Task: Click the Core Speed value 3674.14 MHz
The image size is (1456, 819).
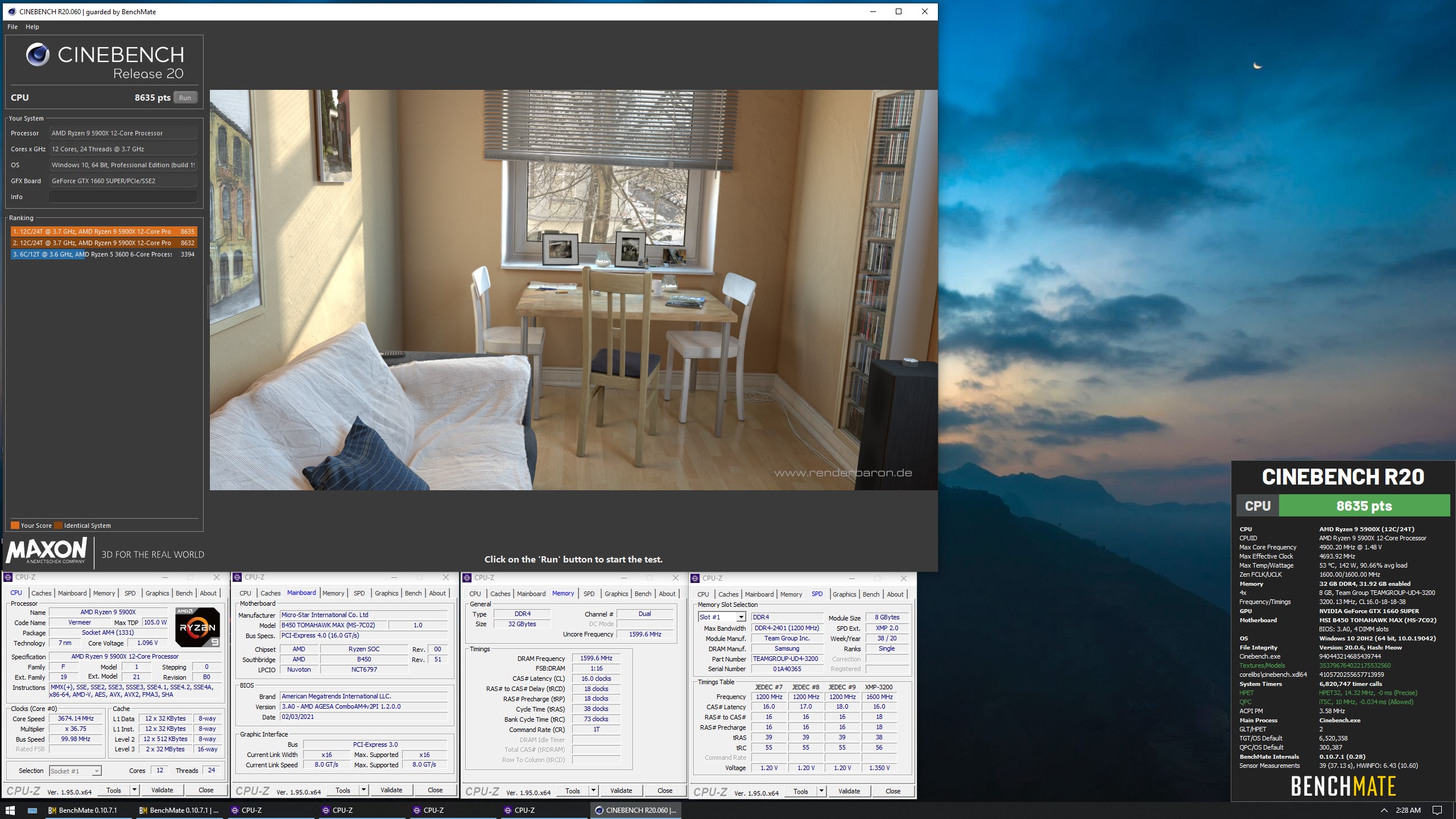Action: click(x=76, y=719)
